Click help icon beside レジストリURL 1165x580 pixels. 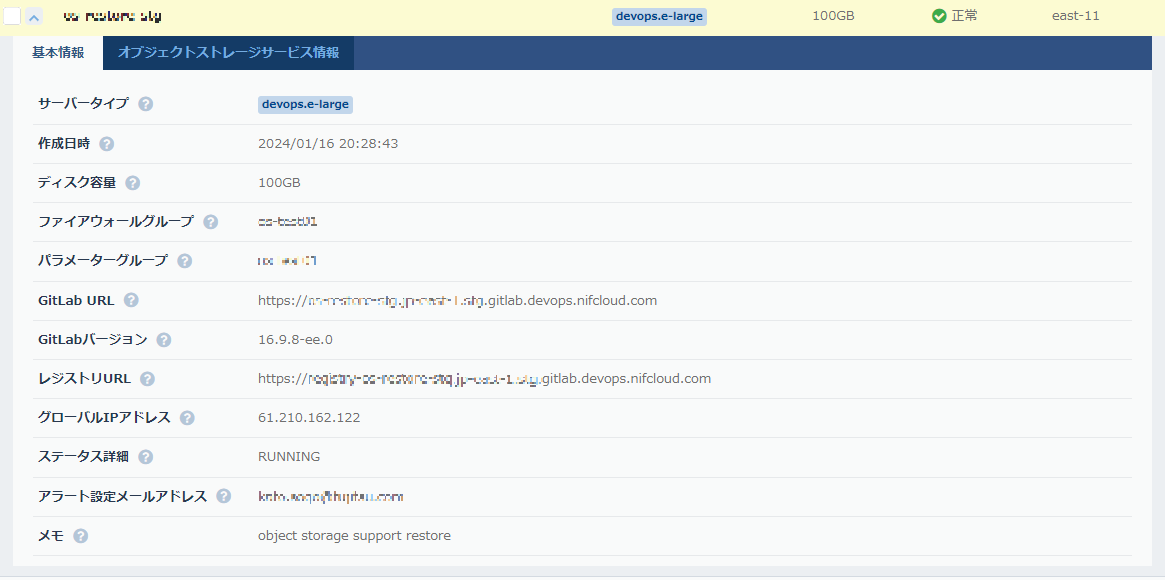(148, 379)
